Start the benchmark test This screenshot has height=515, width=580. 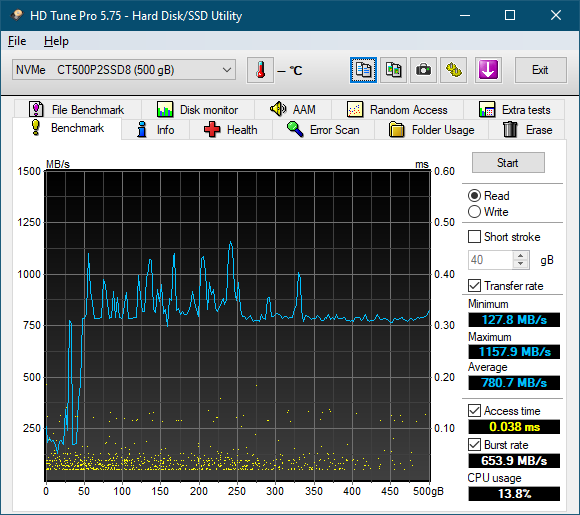508,163
